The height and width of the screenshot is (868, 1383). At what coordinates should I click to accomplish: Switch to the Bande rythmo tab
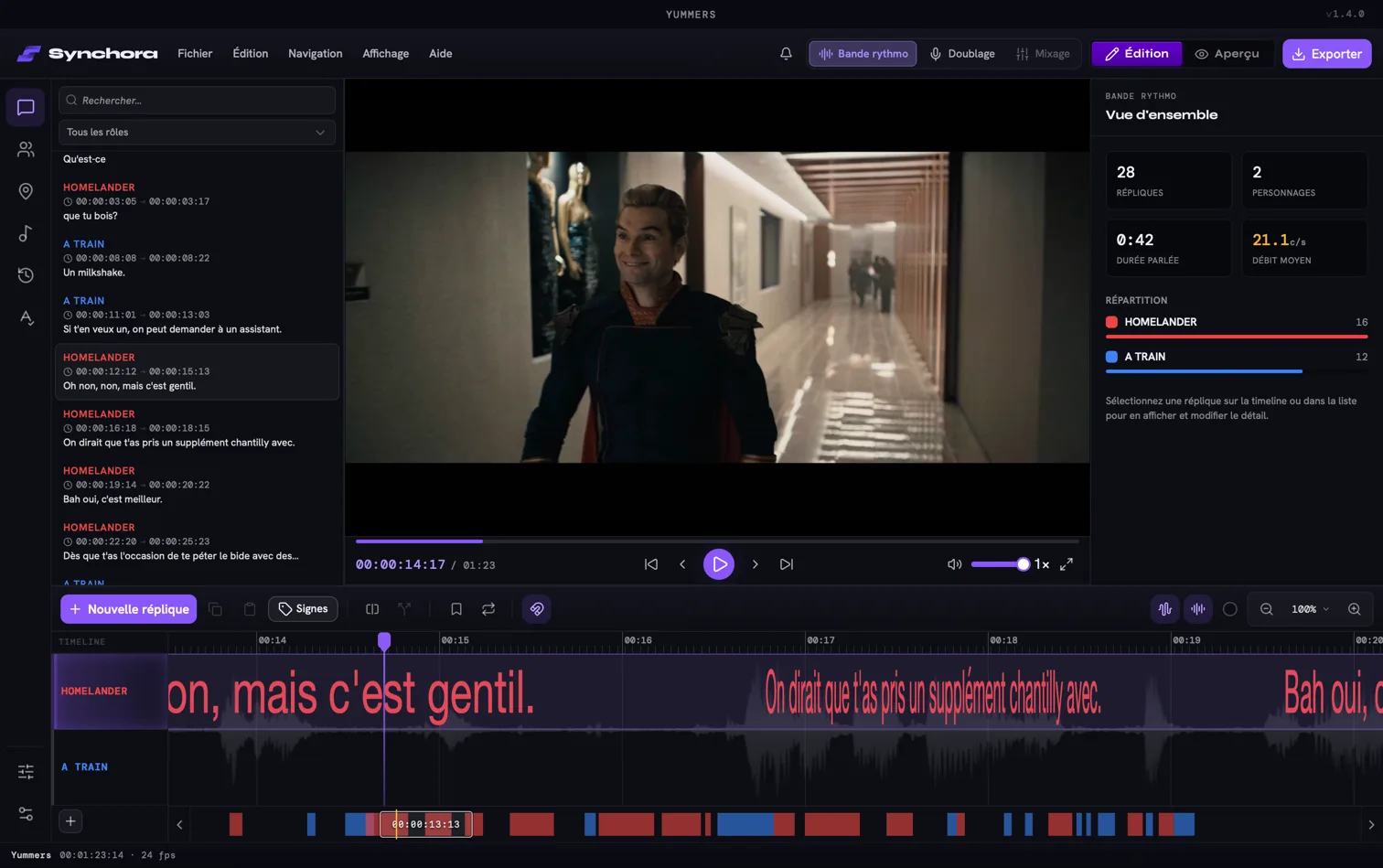click(x=863, y=54)
